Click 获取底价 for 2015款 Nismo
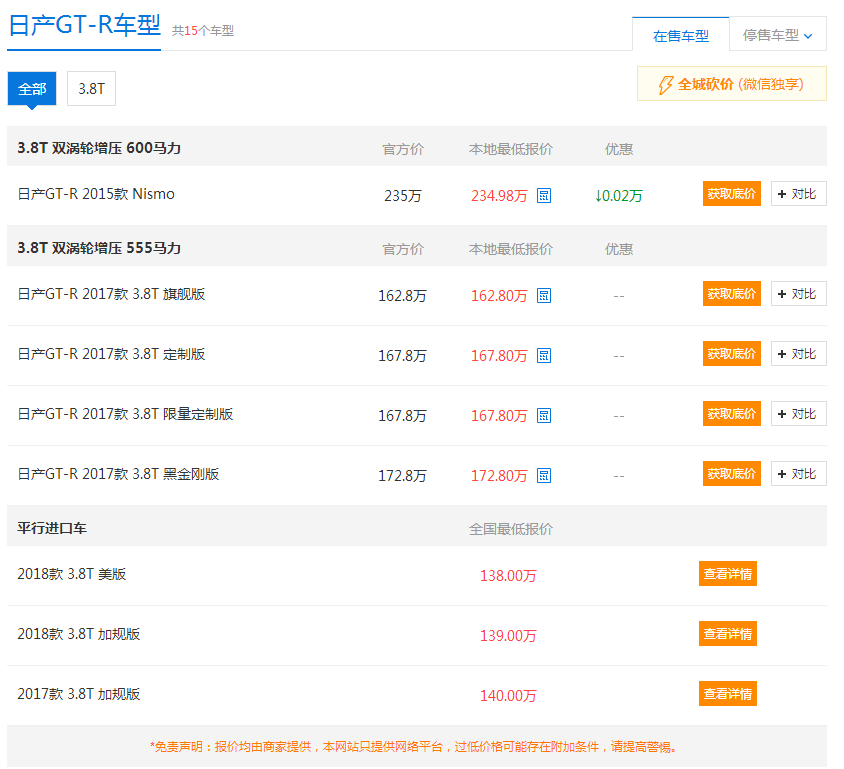This screenshot has width=844, height=769. coord(732,194)
